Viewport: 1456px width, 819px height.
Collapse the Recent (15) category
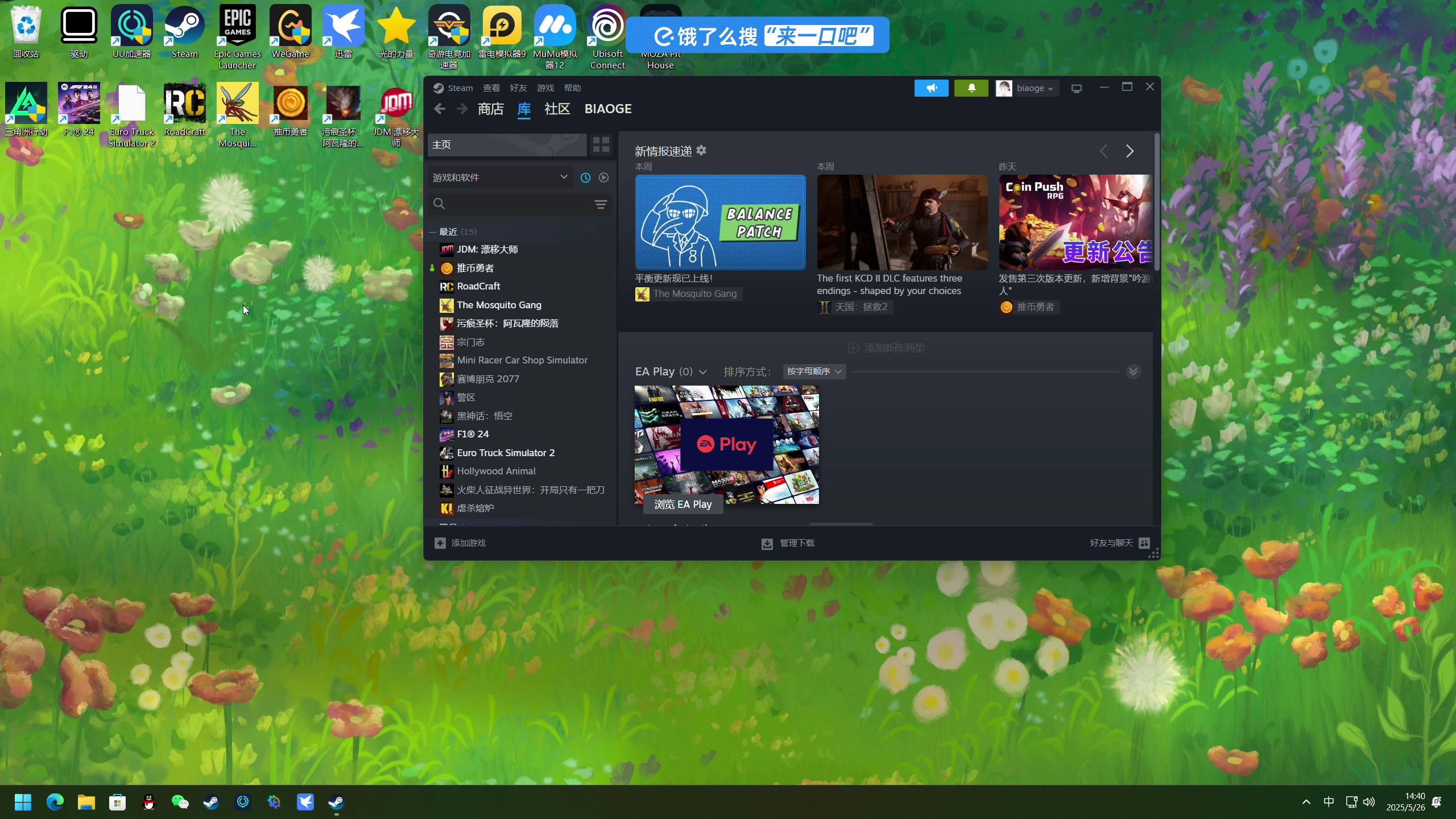(432, 231)
